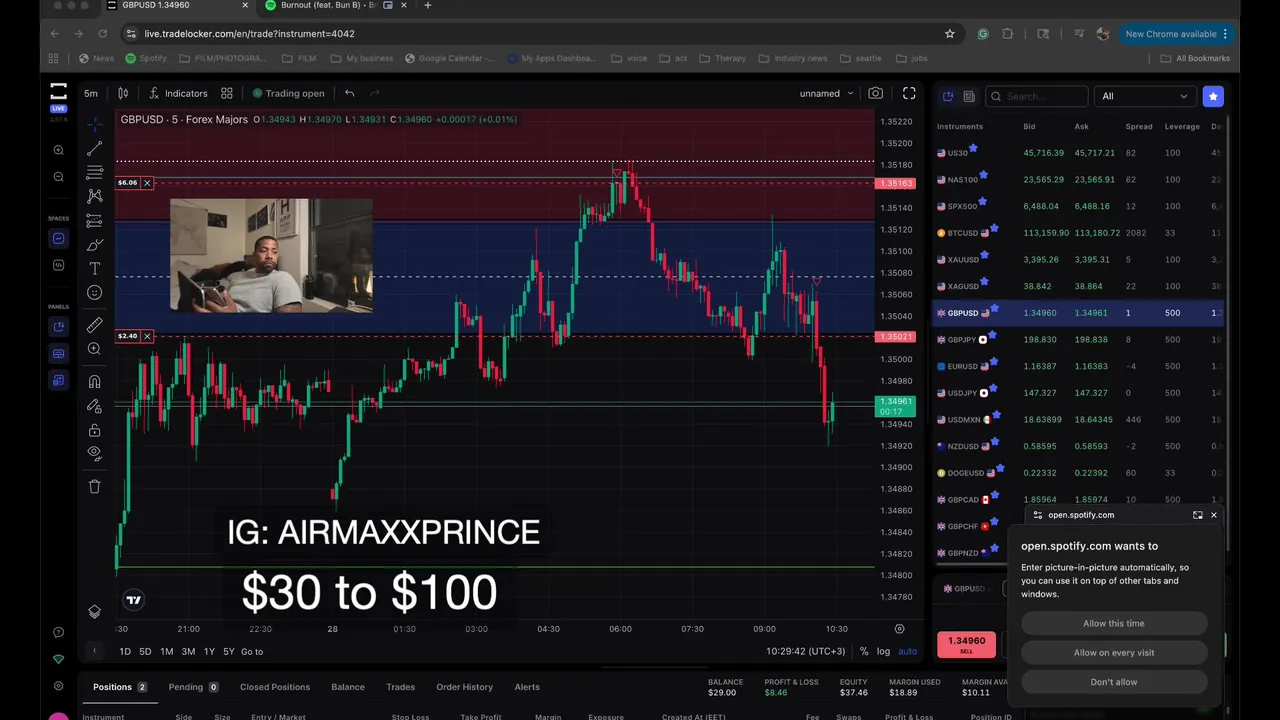1280x720 pixels.
Task: Click the instrument Search field
Action: pyautogui.click(x=1036, y=96)
